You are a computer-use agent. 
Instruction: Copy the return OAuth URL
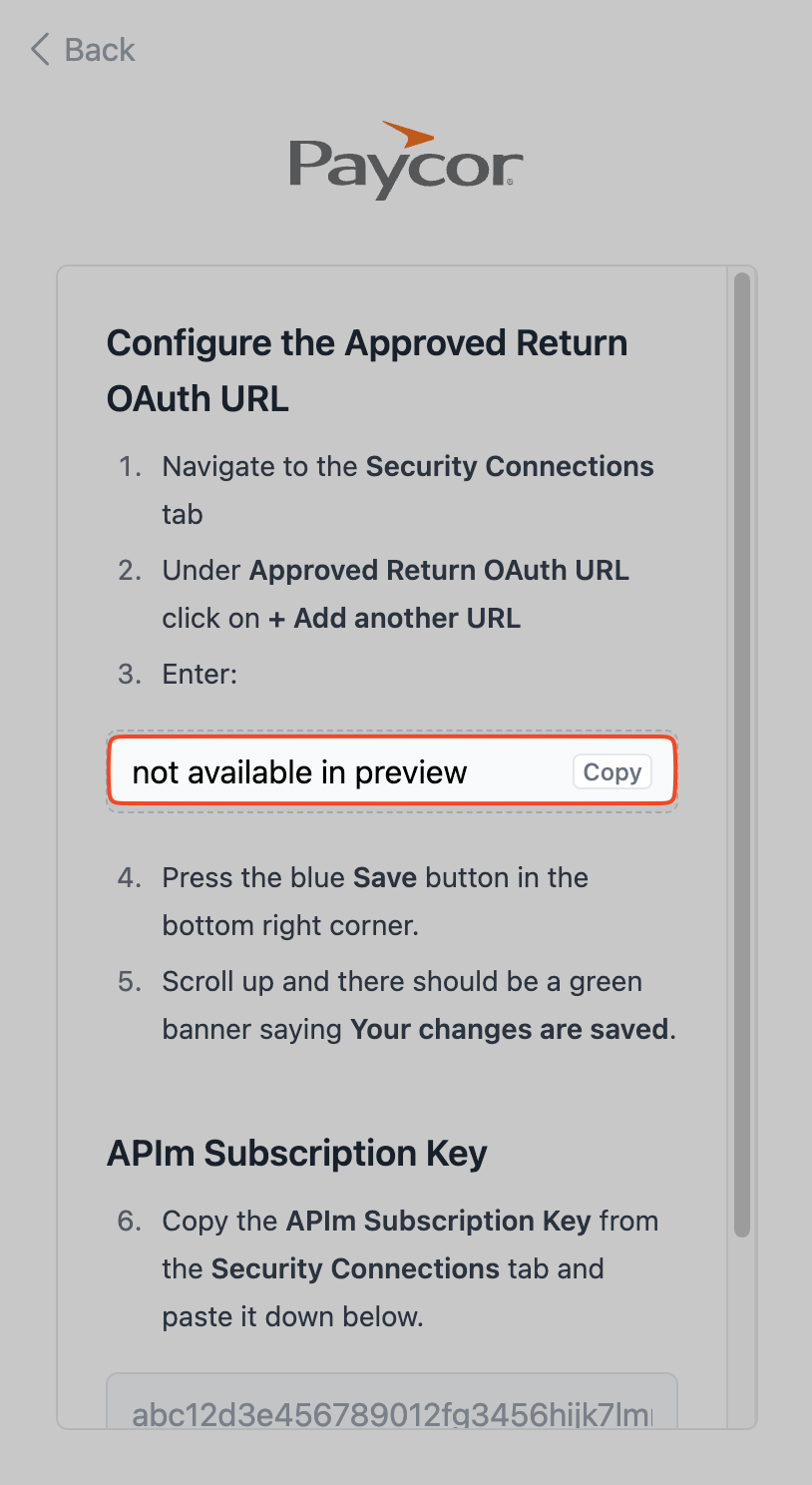(x=611, y=772)
